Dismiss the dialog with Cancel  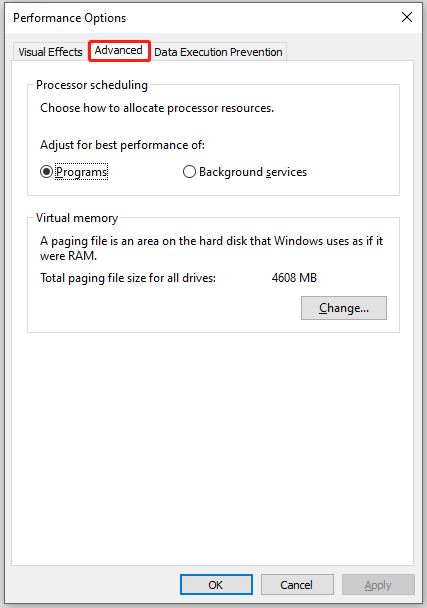[x=297, y=584]
